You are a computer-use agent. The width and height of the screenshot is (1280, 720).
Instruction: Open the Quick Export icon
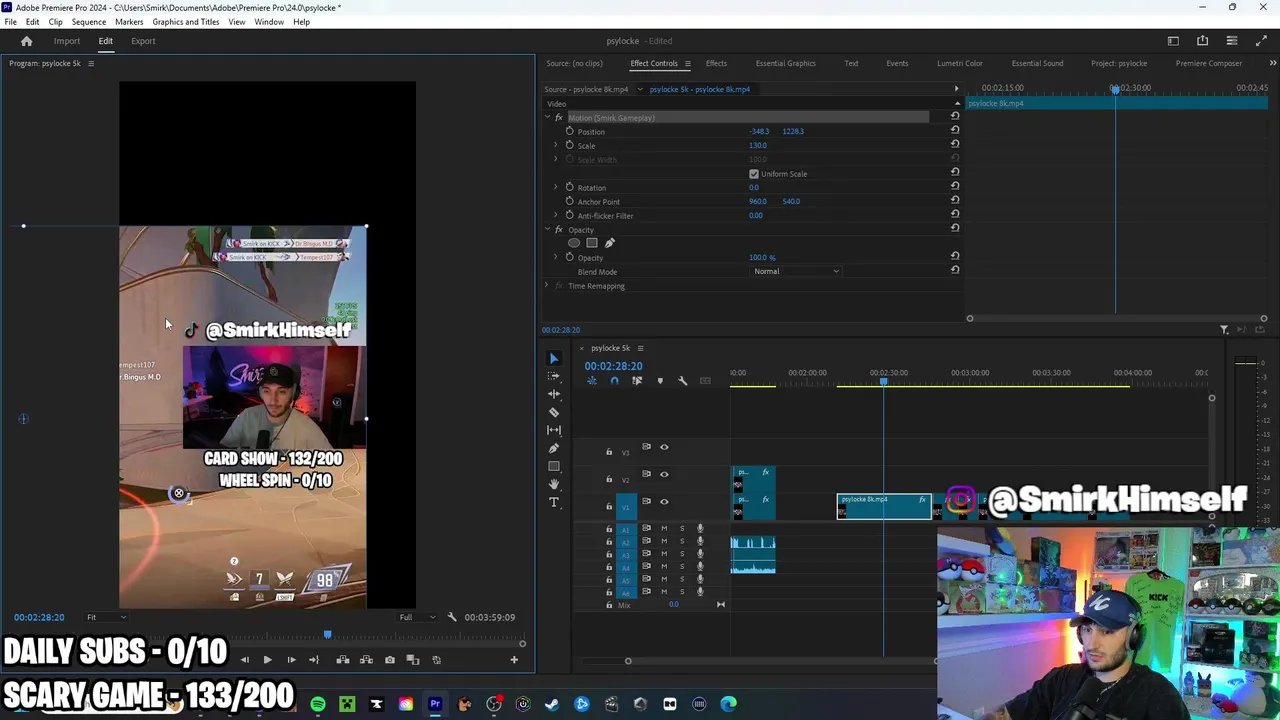[x=1203, y=41]
